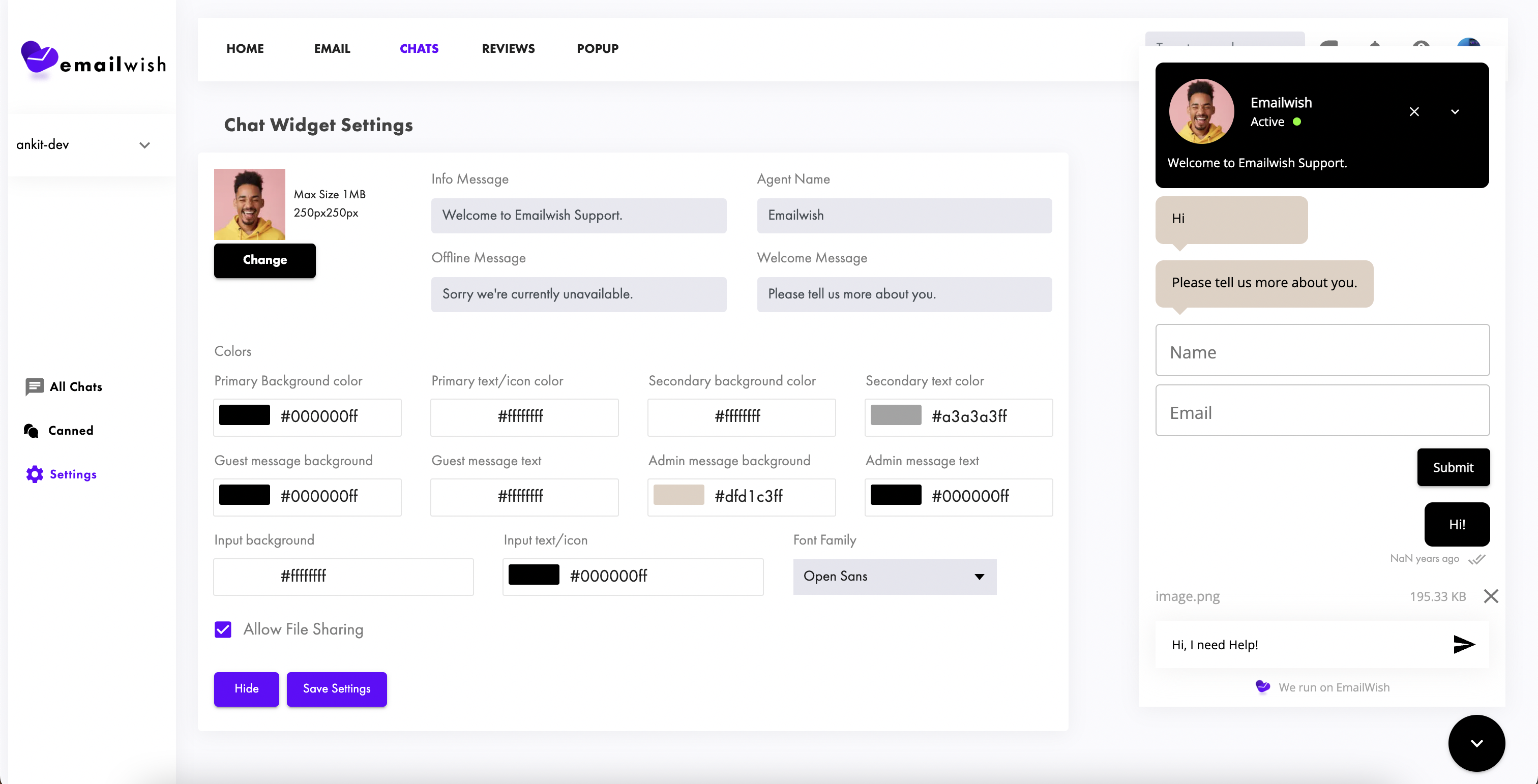Viewport: 1538px width, 784px height.
Task: Click the Primary text/icon color field
Action: [524, 417]
